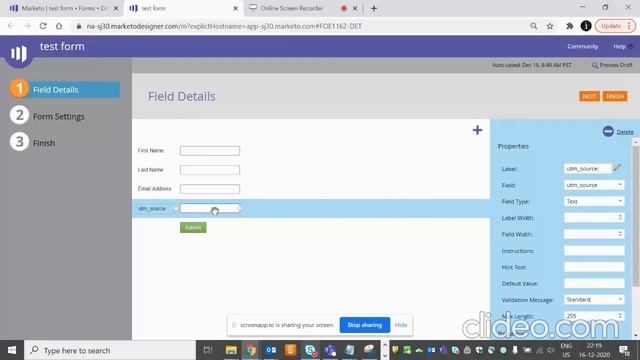640x360 pixels.
Task: Click the ENG US language indicator
Action: (x=566, y=350)
